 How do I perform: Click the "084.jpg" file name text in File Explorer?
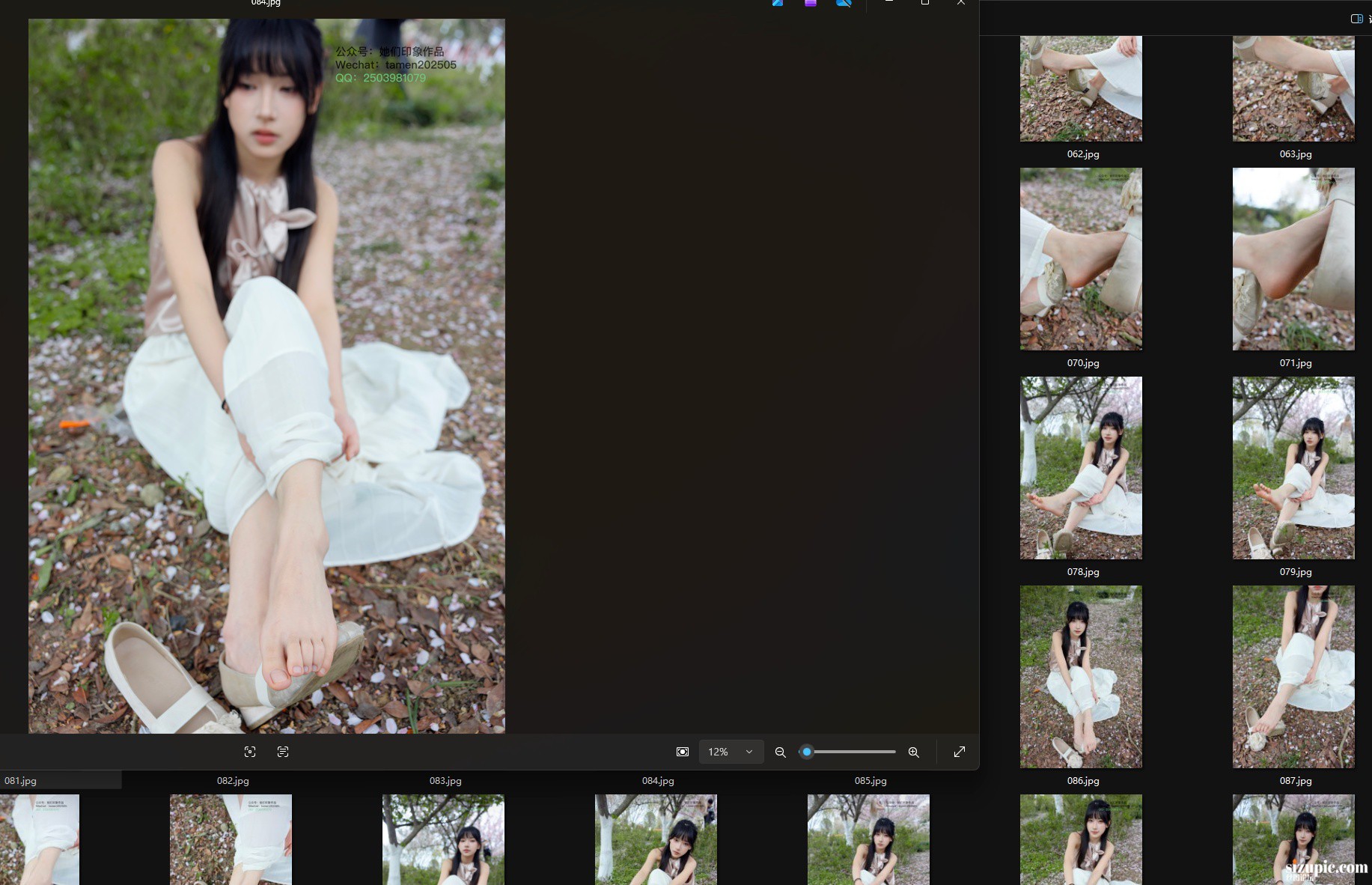coord(658,781)
